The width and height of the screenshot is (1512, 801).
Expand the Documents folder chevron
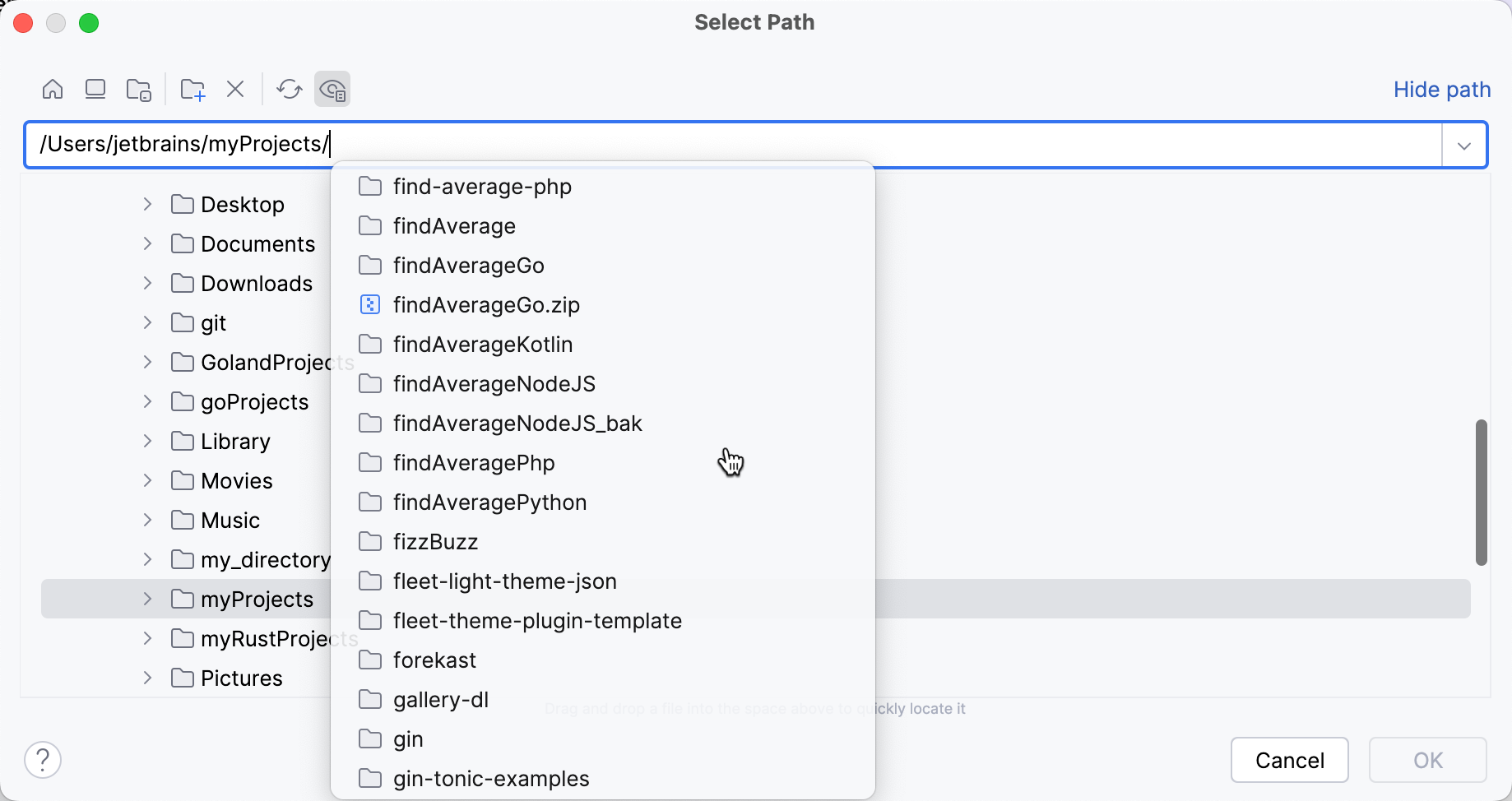tap(147, 243)
